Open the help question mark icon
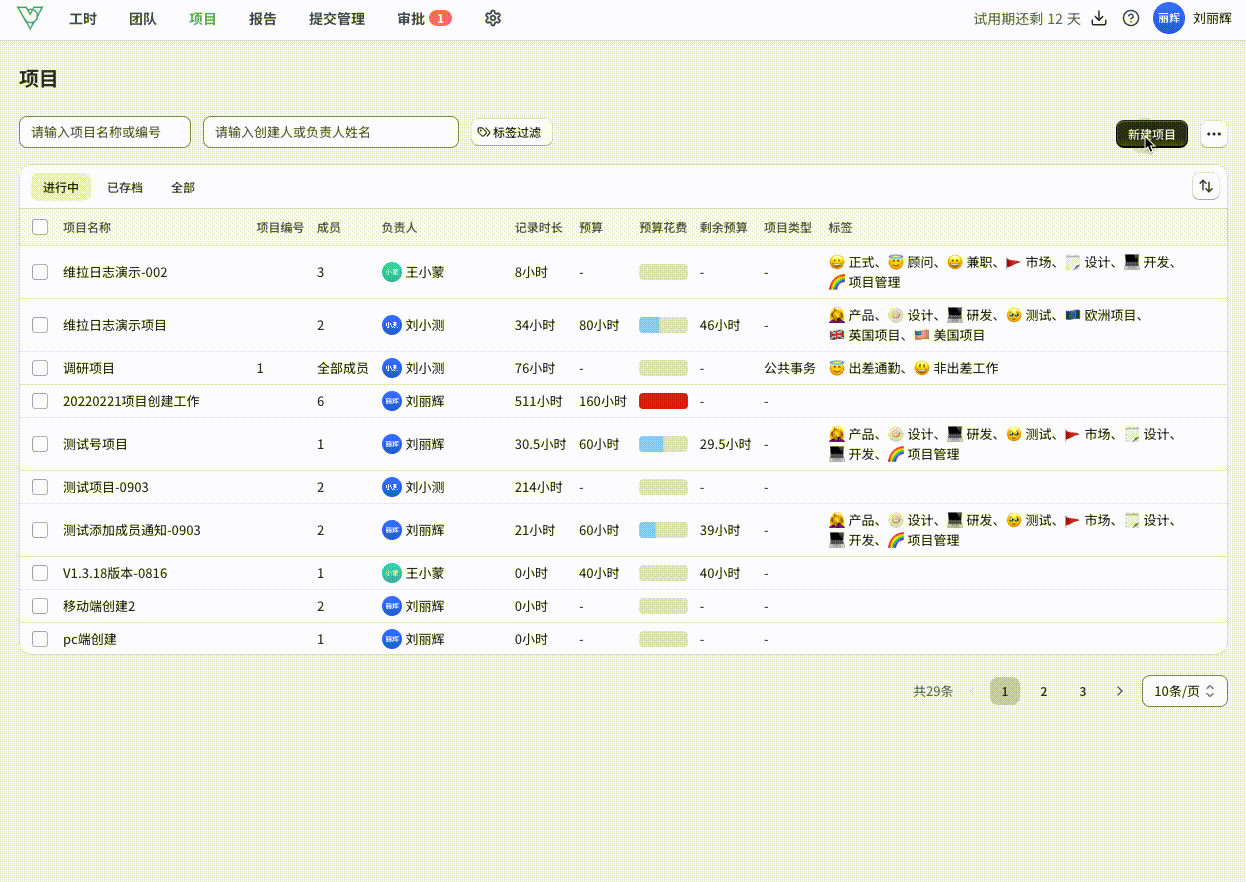The image size is (1246, 882). pos(1131,18)
